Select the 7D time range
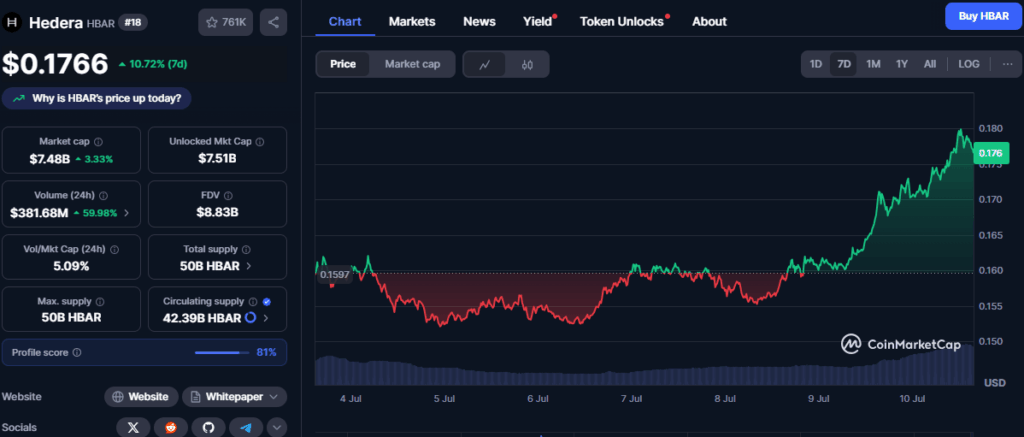Image resolution: width=1024 pixels, height=437 pixels. [x=844, y=64]
